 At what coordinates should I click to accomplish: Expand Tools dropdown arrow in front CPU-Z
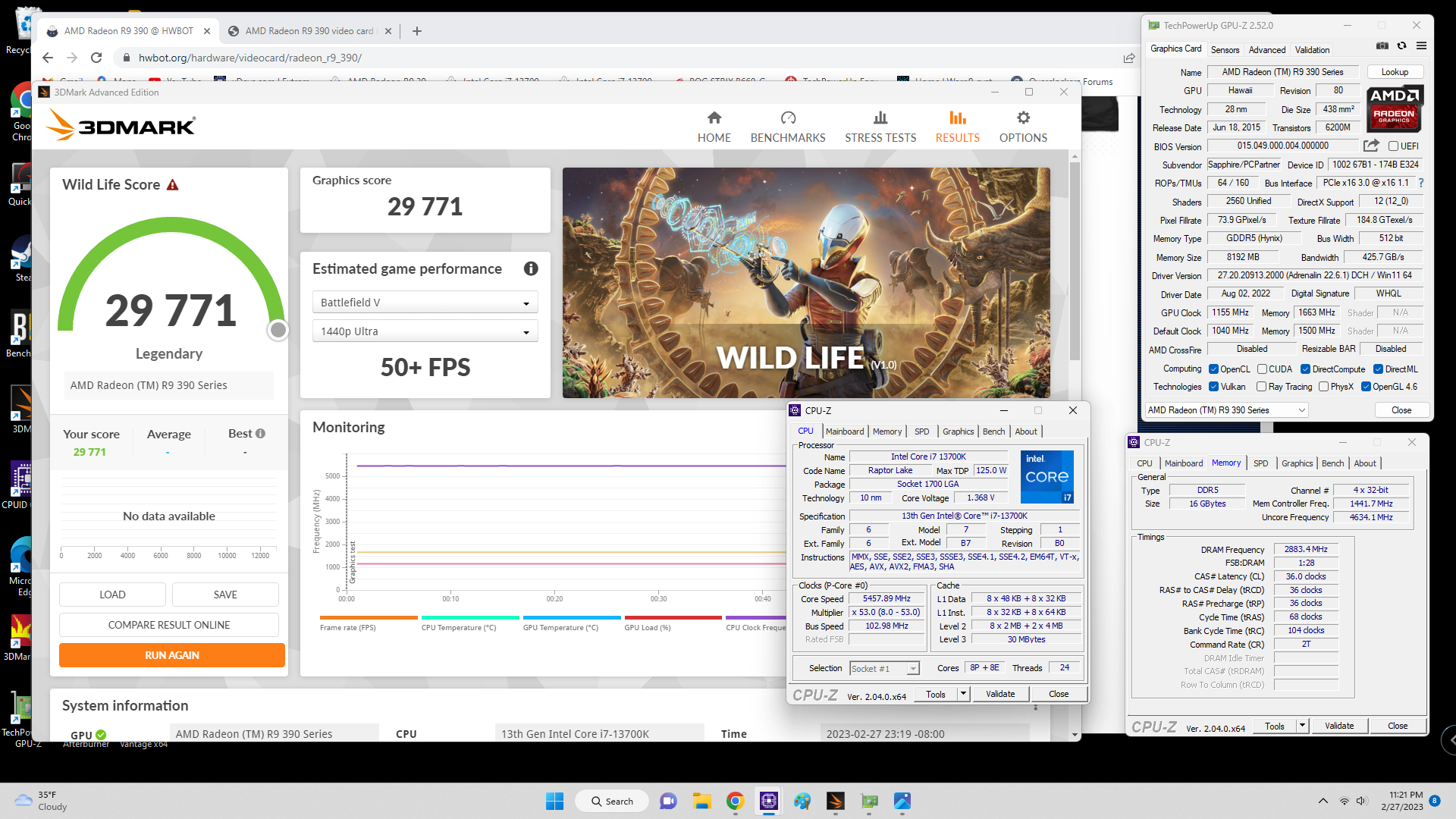coord(963,694)
